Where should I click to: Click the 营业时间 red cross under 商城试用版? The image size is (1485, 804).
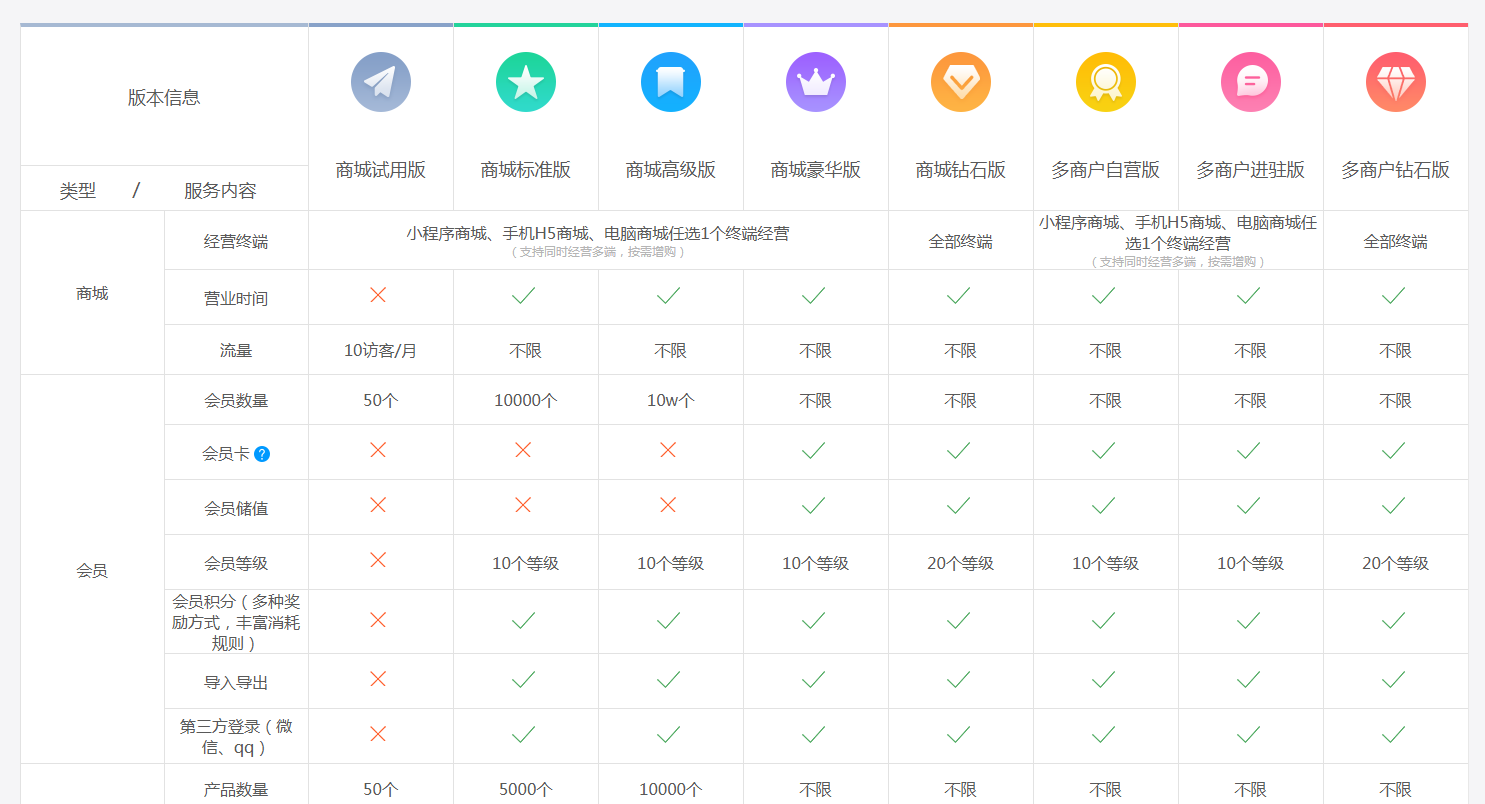378,295
